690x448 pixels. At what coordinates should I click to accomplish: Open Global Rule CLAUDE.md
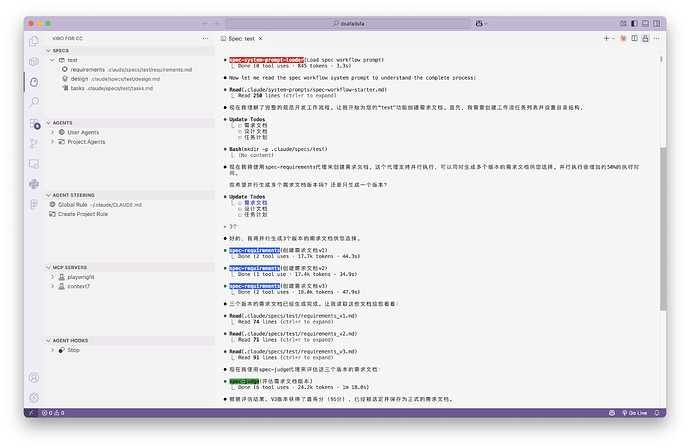pyautogui.click(x=130, y=205)
